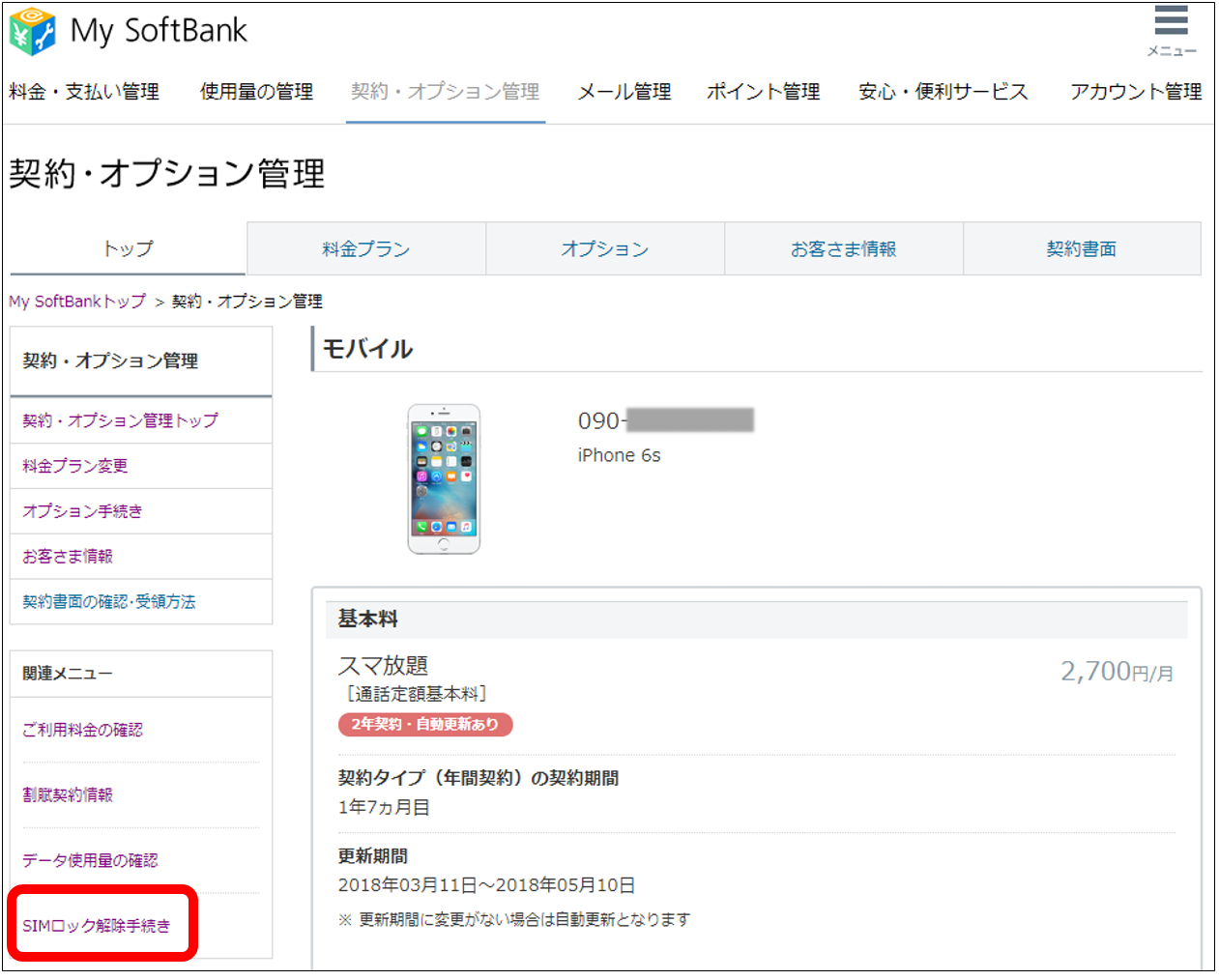
Task: Open オプション手続き sidebar link
Action: [x=82, y=511]
